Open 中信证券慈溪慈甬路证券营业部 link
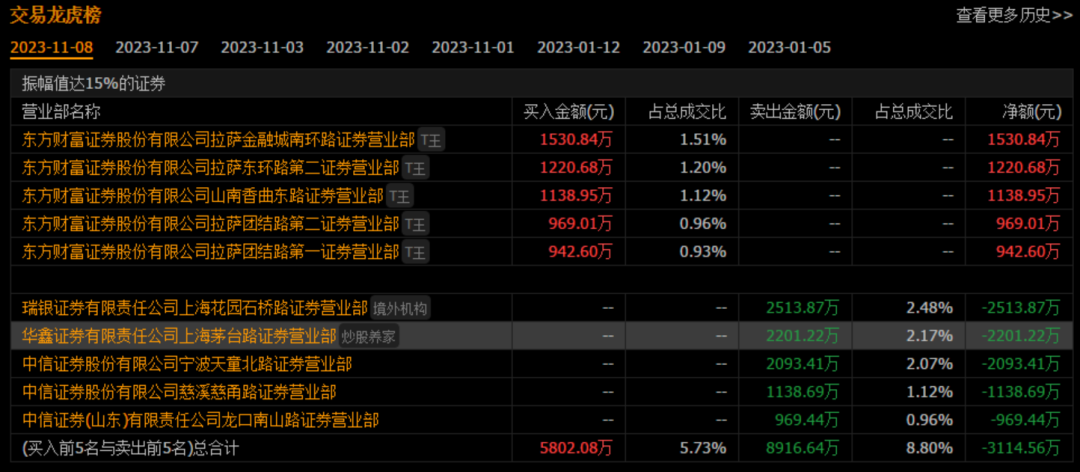The image size is (1080, 472). 179,391
